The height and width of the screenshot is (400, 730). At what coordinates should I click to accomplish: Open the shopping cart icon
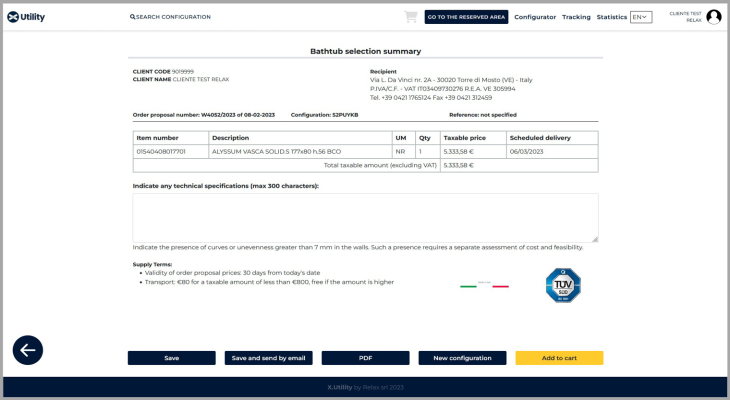pos(411,17)
